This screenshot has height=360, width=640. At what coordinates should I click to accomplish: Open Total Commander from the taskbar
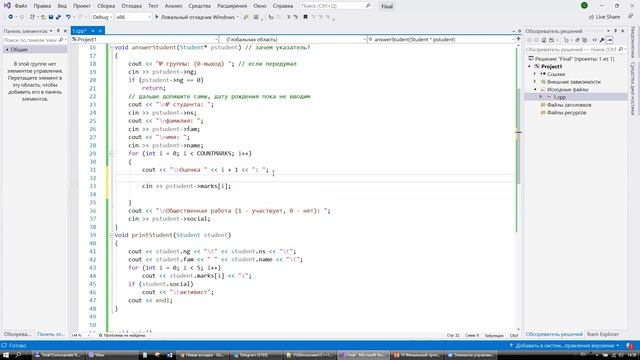(58, 355)
